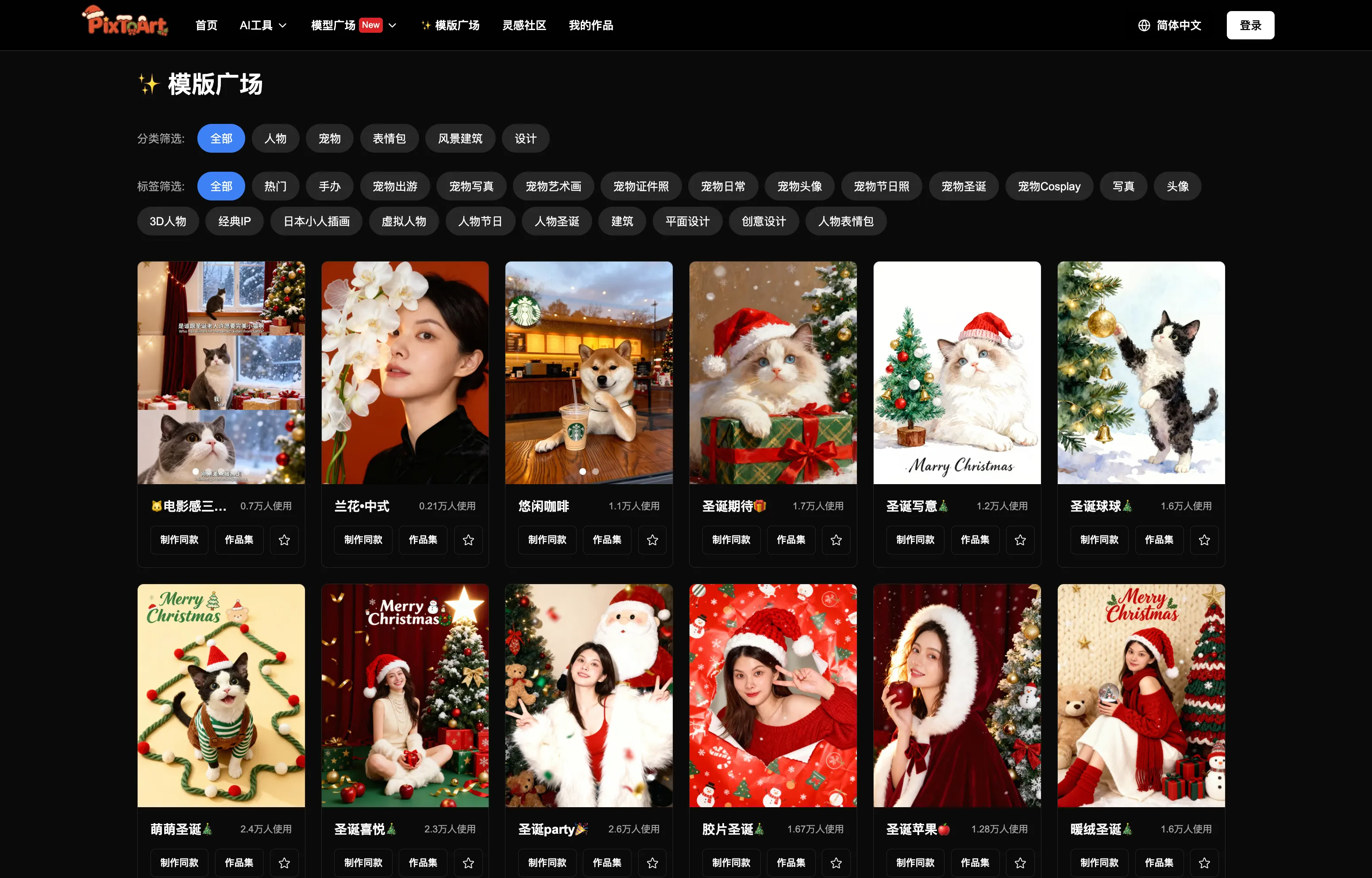
Task: Toggle the 热门 tag filter
Action: point(275,186)
